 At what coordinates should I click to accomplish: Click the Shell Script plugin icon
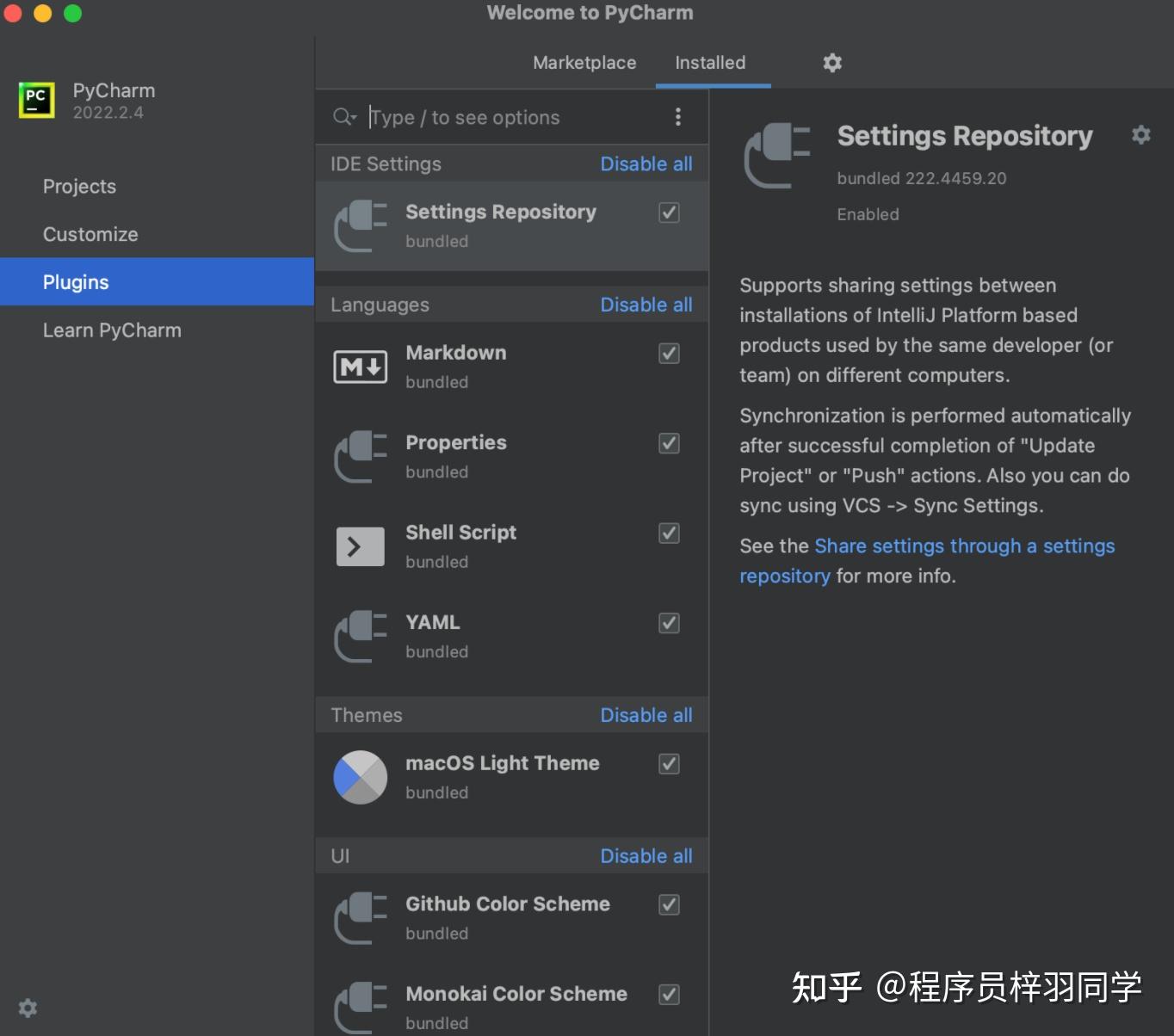360,546
